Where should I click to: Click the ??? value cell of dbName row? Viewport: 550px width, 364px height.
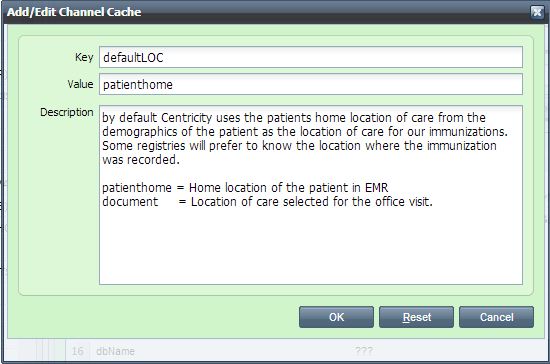point(364,351)
